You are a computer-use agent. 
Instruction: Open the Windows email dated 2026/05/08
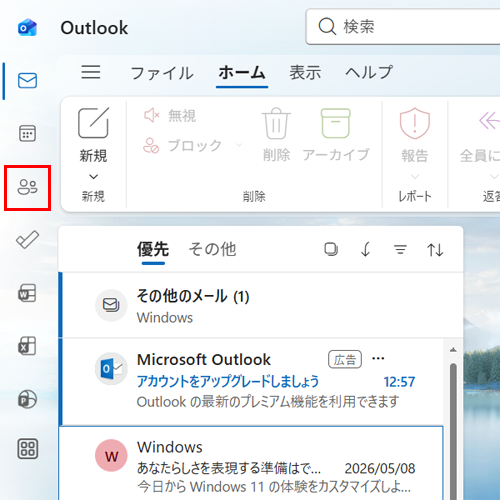[251, 463]
